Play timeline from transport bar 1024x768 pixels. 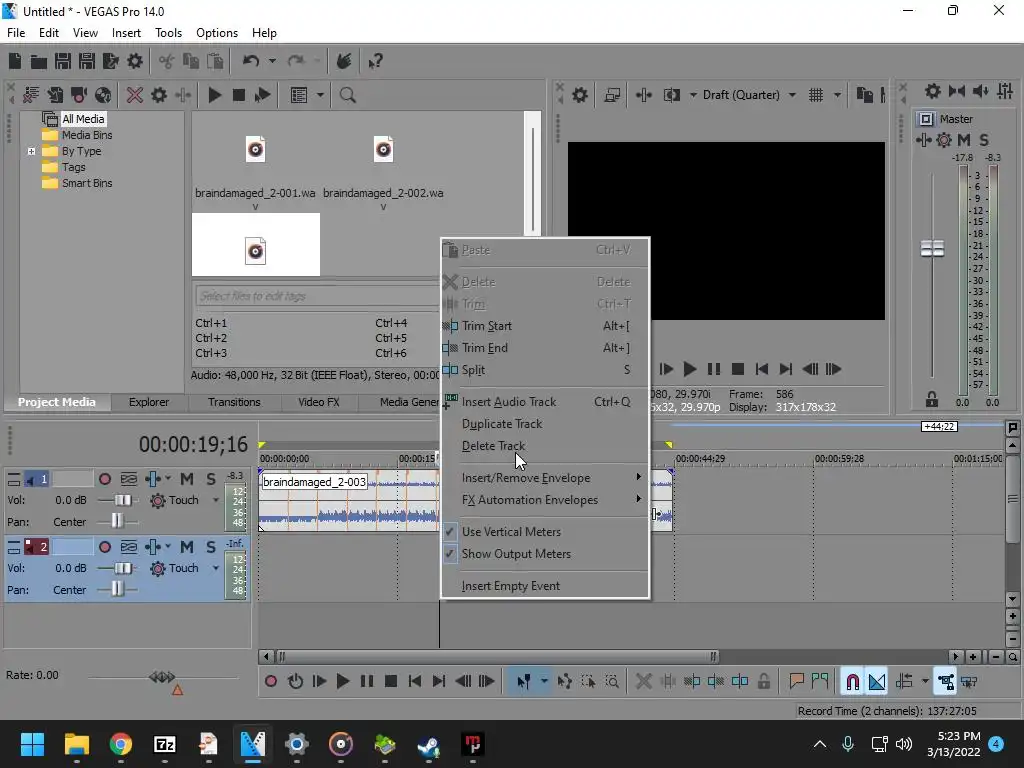point(342,681)
